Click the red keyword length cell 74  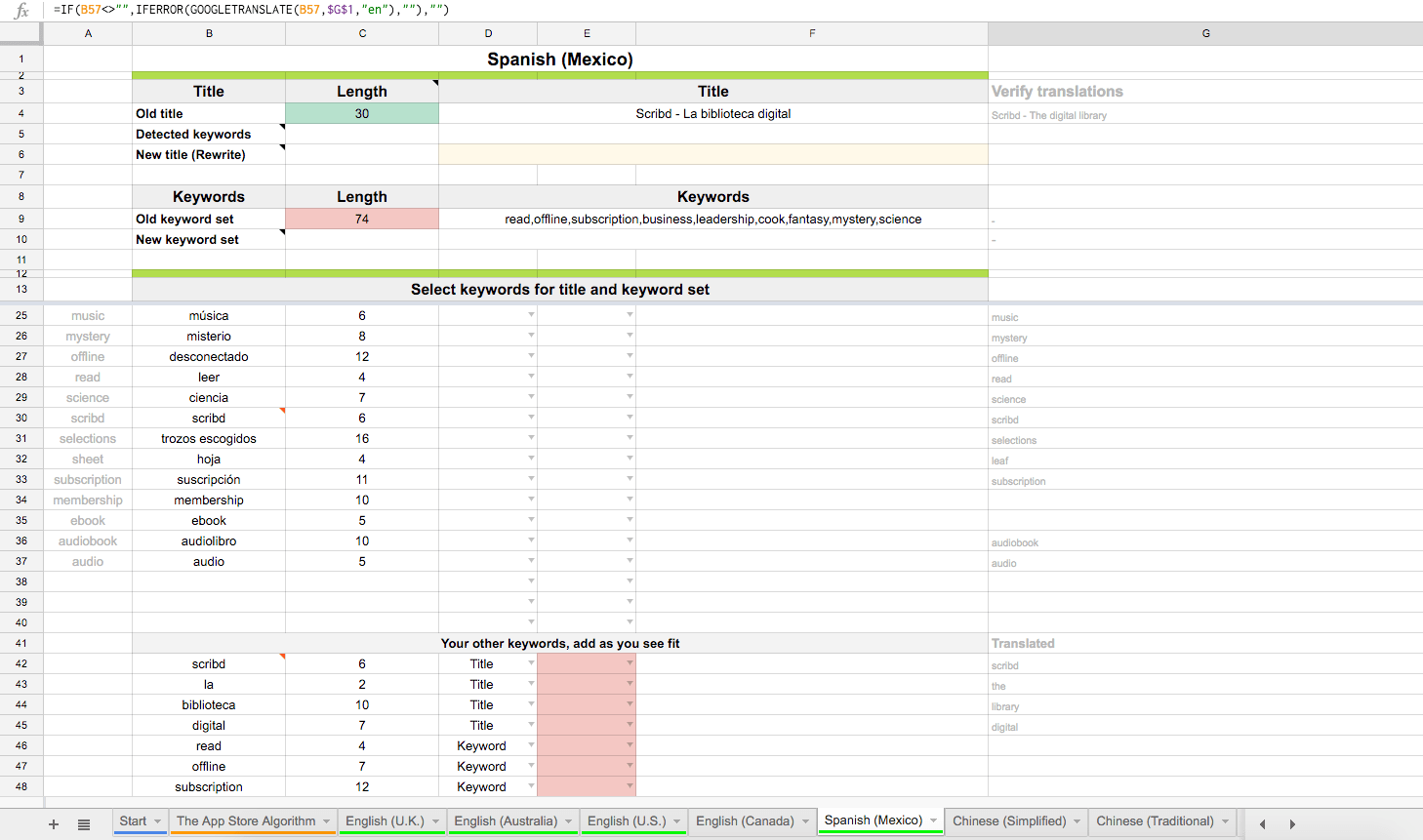click(362, 219)
